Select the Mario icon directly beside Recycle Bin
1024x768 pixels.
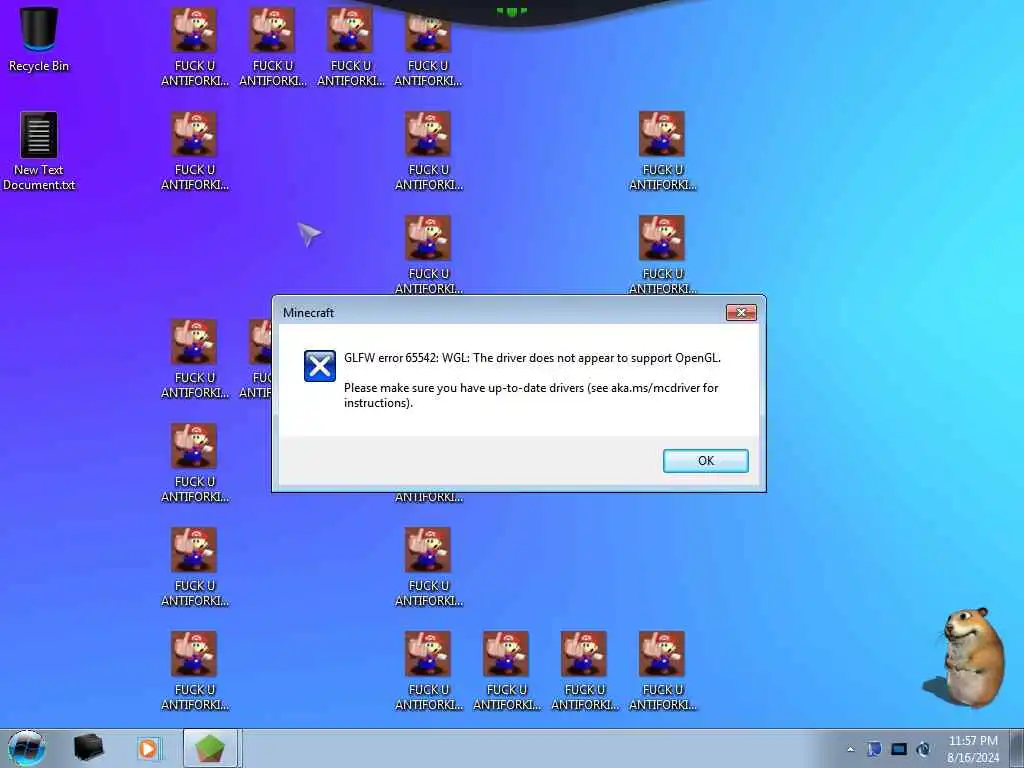[194, 46]
